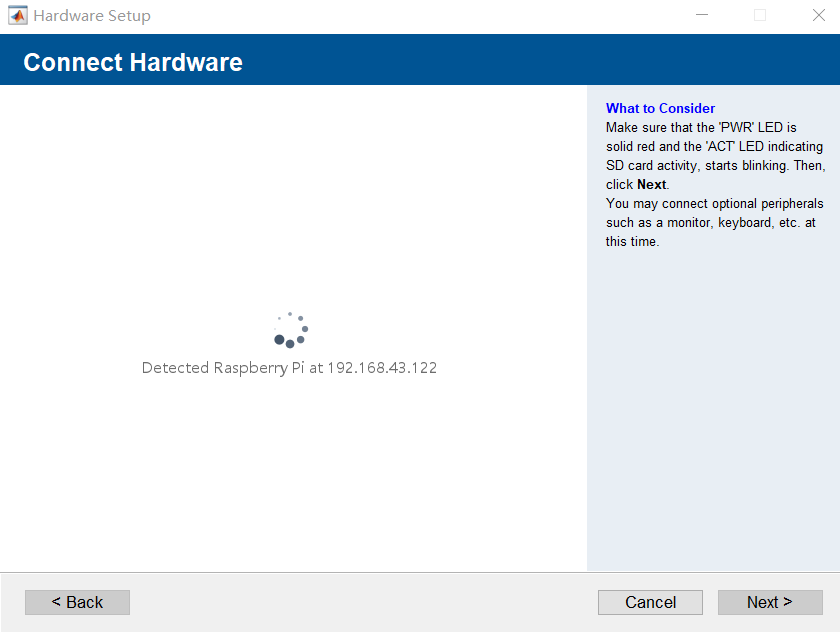840x632 pixels.
Task: Click the 'Connect Hardware' header title
Action: 132,62
